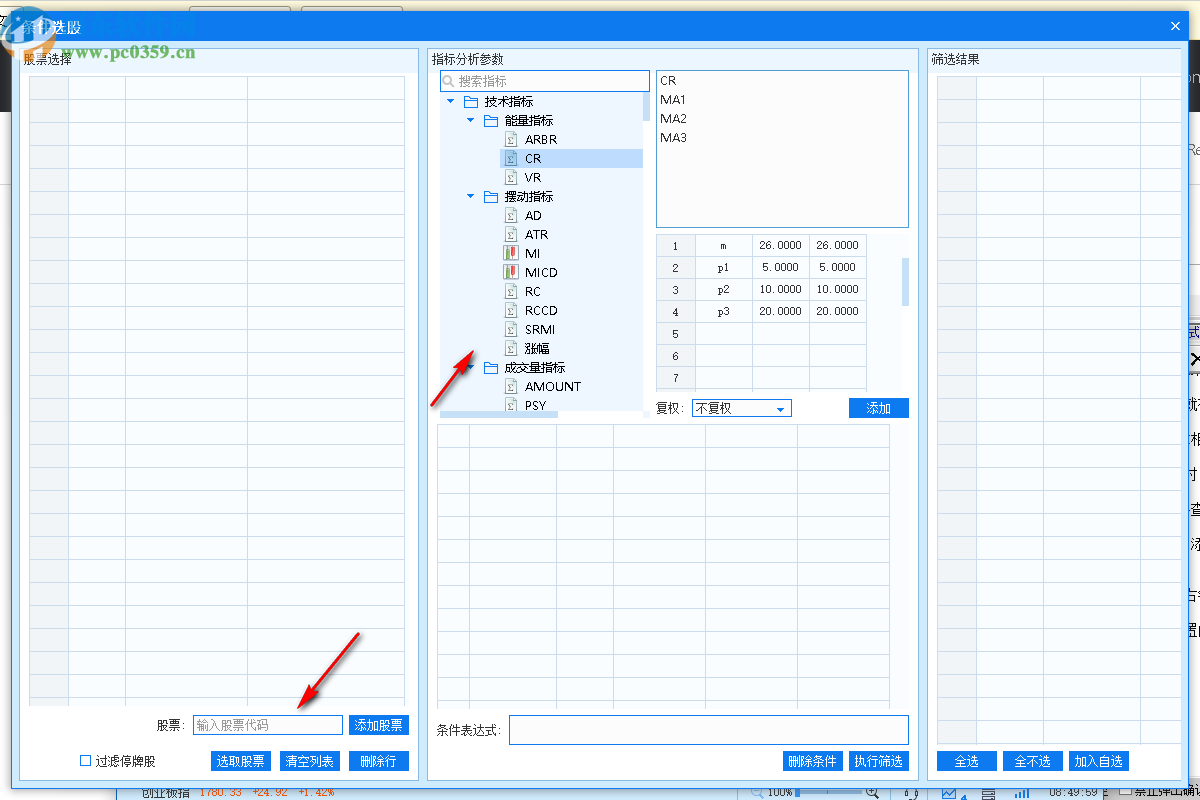Choose the VR indicator formula icon

click(x=511, y=178)
